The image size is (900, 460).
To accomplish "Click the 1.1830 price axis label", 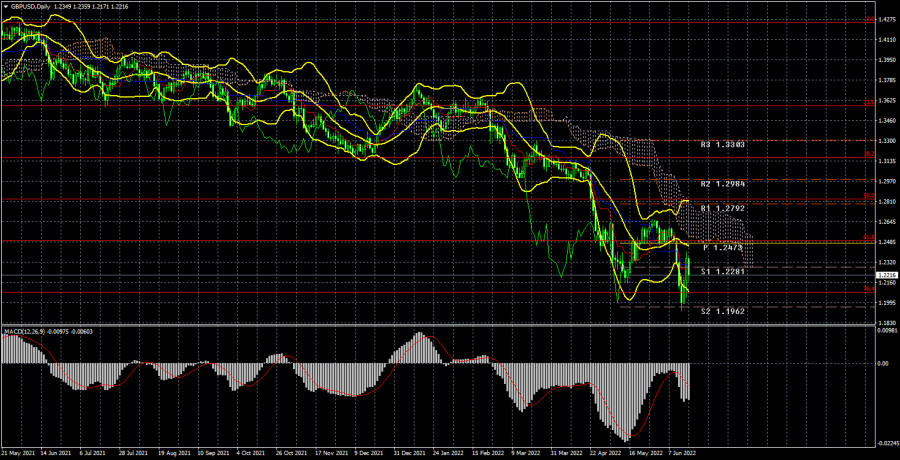I will tap(887, 323).
